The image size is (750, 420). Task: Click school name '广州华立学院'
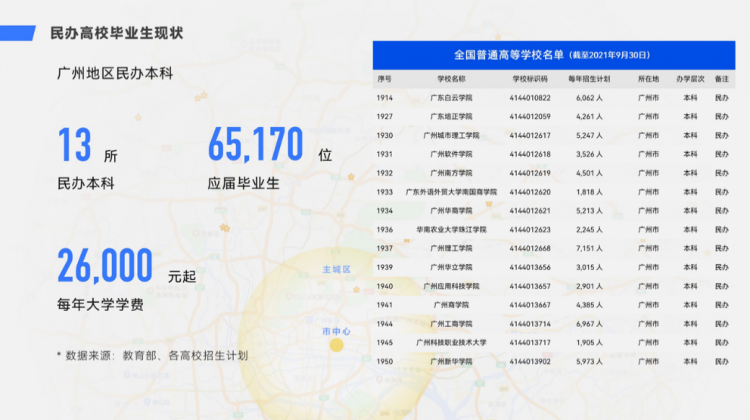[x=451, y=267]
